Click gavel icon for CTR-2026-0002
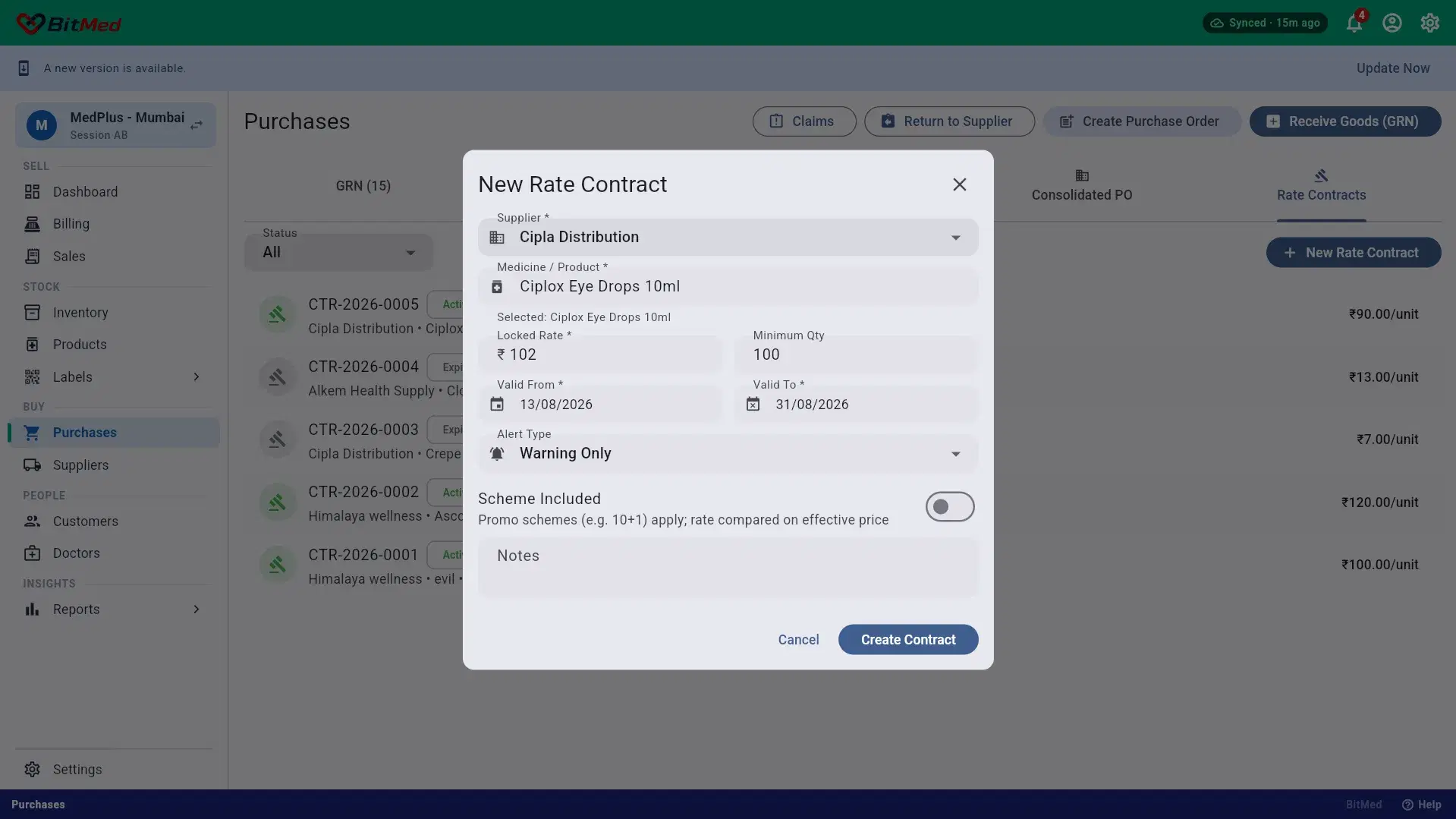Image resolution: width=1456 pixels, height=819 pixels. point(277,502)
